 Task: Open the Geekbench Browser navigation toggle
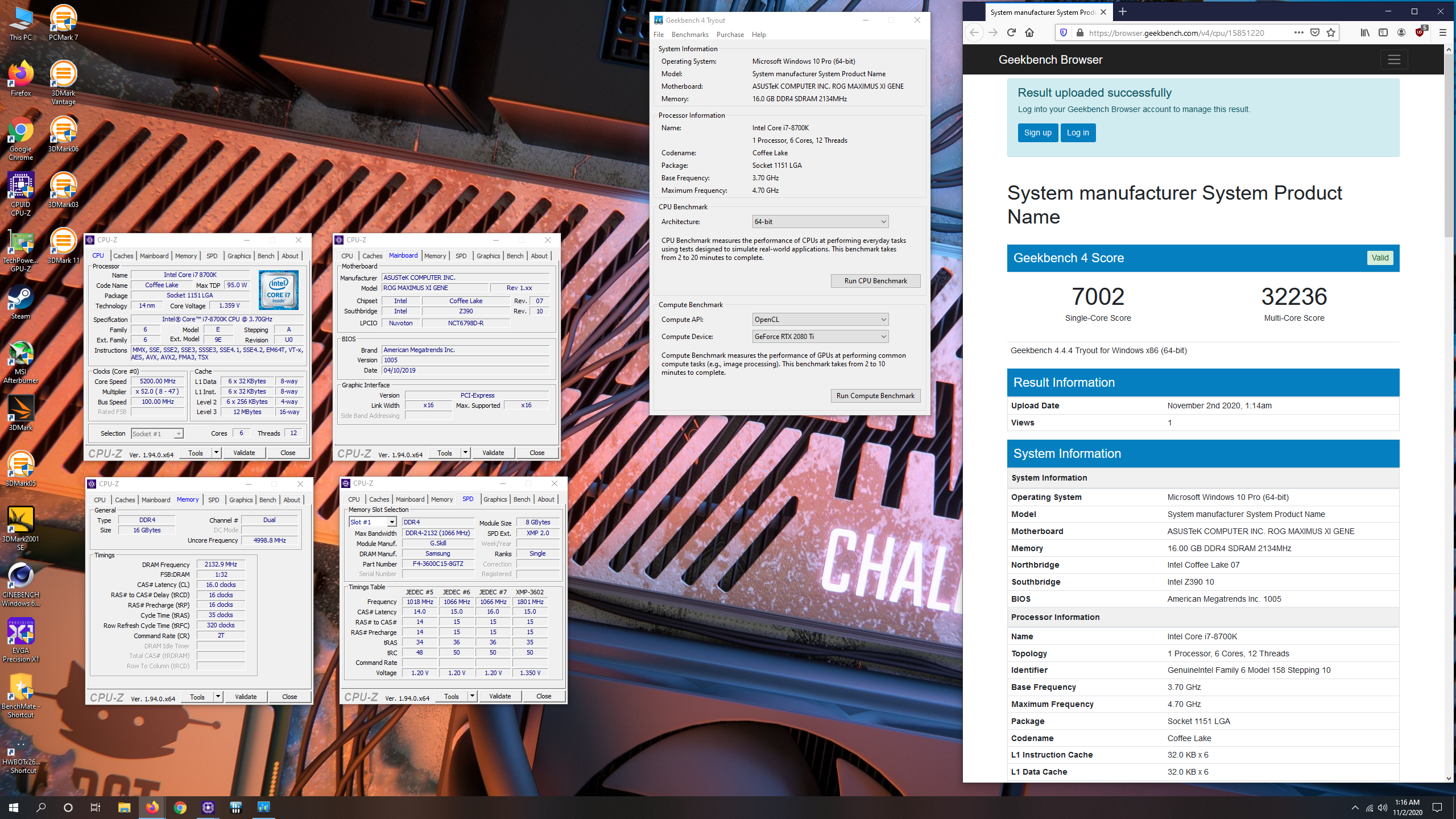click(1394, 60)
